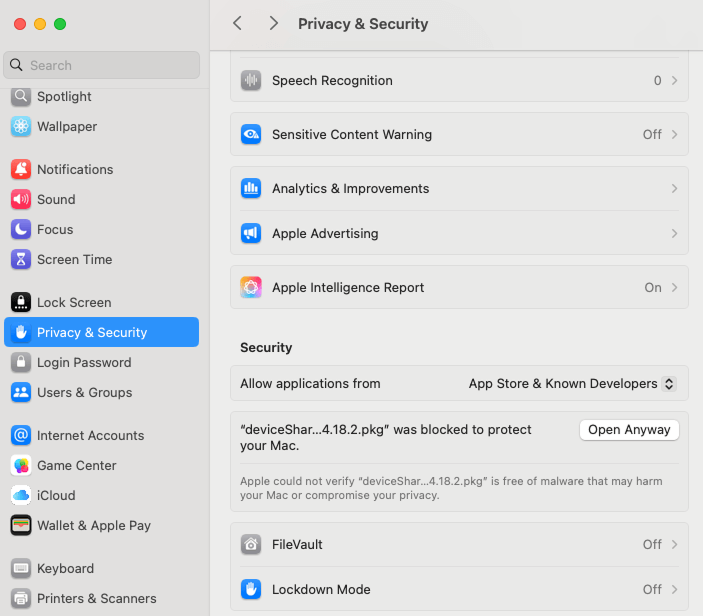The height and width of the screenshot is (616, 703).
Task: Open Users & Groups pane
Action: (x=101, y=392)
